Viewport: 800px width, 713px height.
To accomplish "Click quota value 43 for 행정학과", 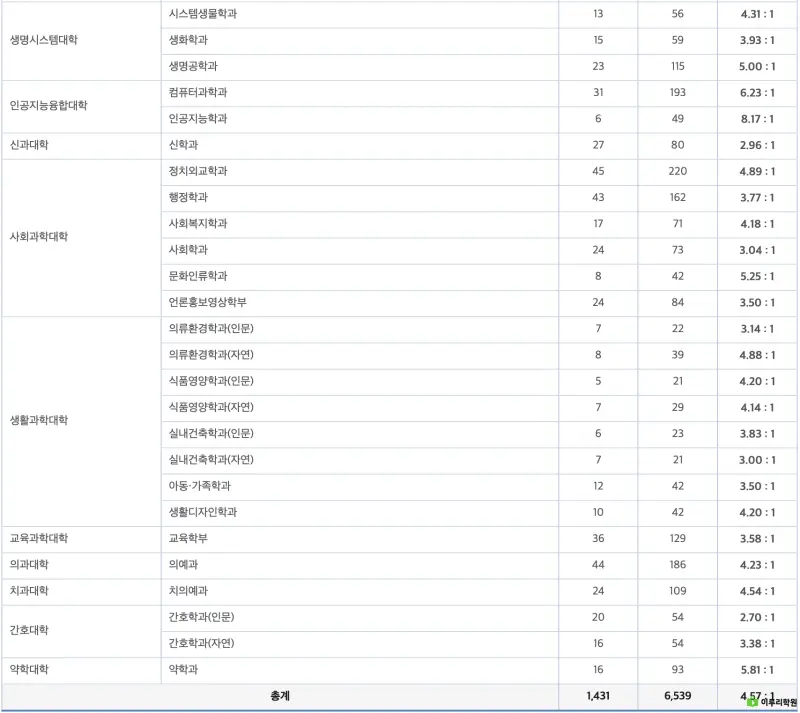I will pyautogui.click(x=598, y=197).
